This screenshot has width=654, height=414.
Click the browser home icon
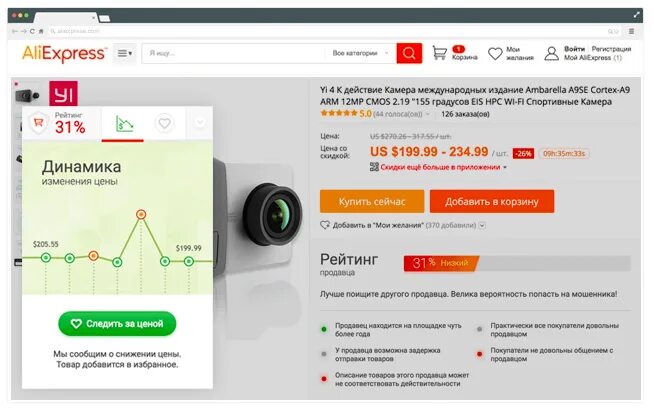point(41,31)
